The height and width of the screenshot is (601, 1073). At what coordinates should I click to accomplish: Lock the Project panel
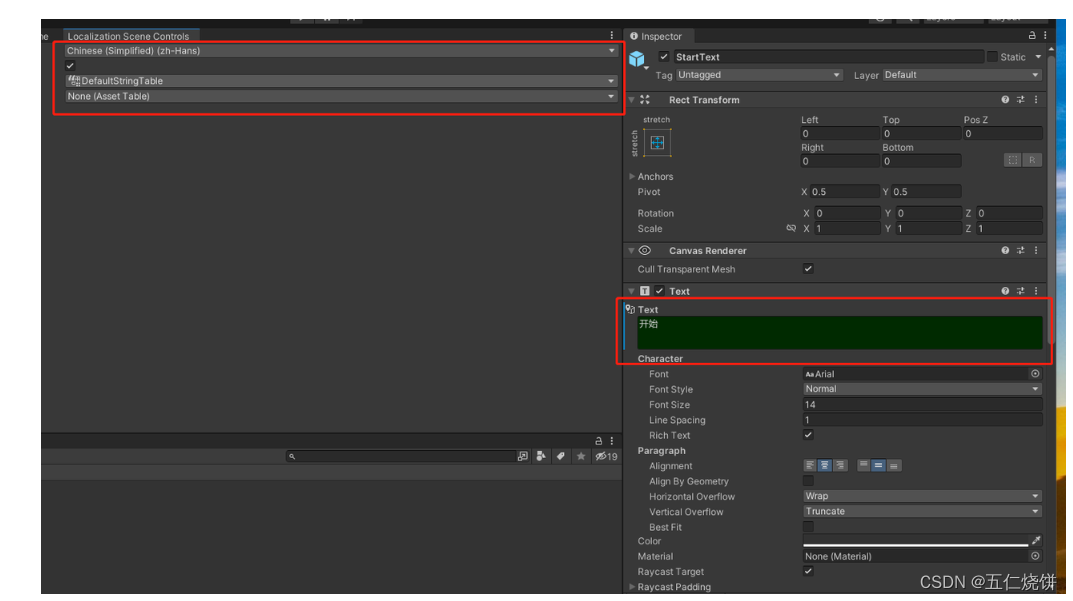tap(598, 441)
